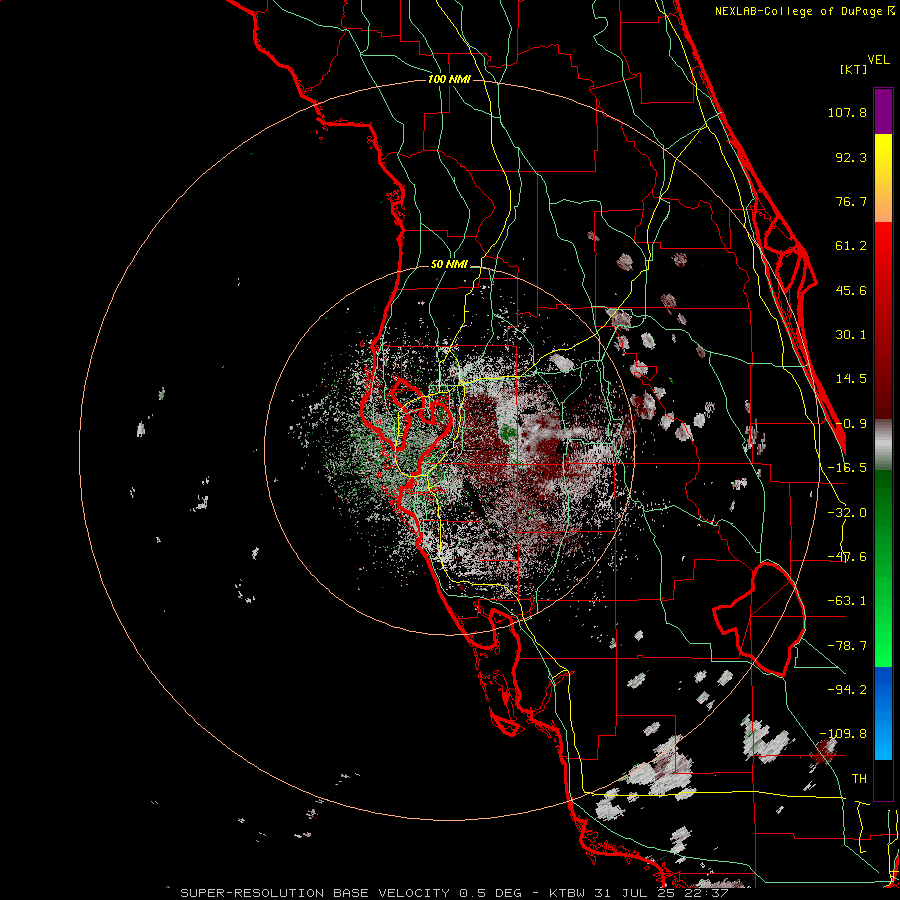Click the 14.5 velocity scale value
The width and height of the screenshot is (900, 900).
click(x=851, y=379)
